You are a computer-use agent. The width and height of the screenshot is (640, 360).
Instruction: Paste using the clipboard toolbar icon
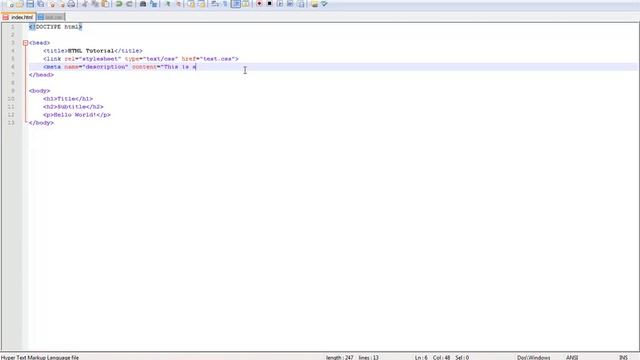pyautogui.click(x=105, y=4)
